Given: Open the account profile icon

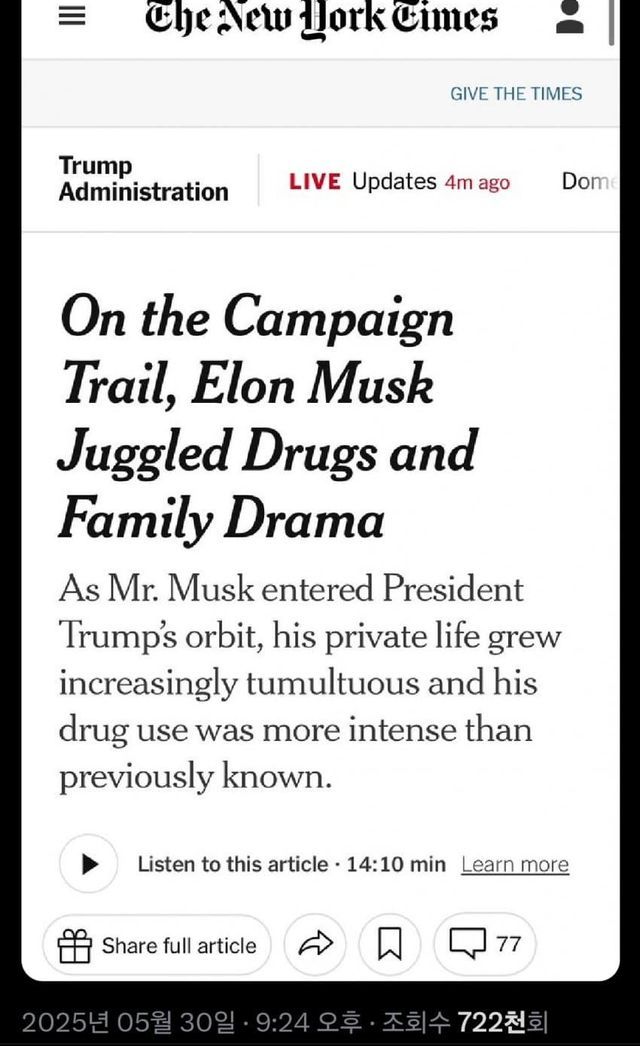Looking at the screenshot, I should pos(570,17).
